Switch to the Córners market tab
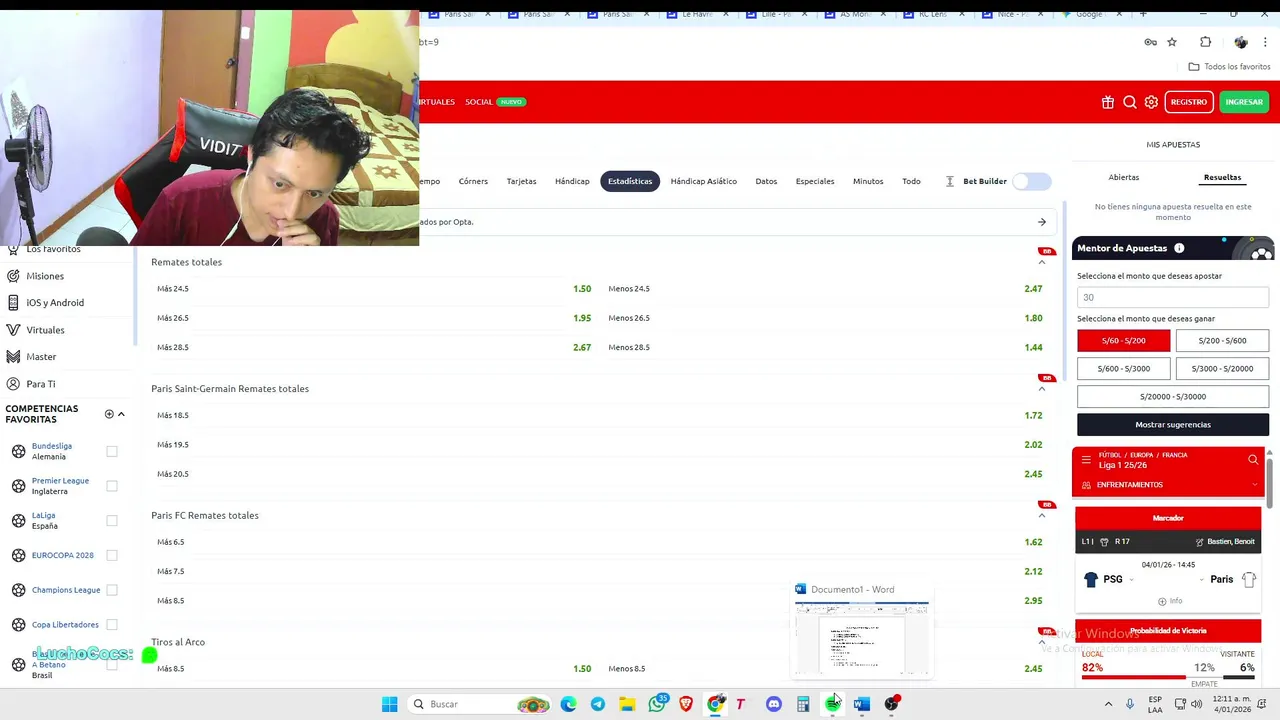 tap(473, 181)
